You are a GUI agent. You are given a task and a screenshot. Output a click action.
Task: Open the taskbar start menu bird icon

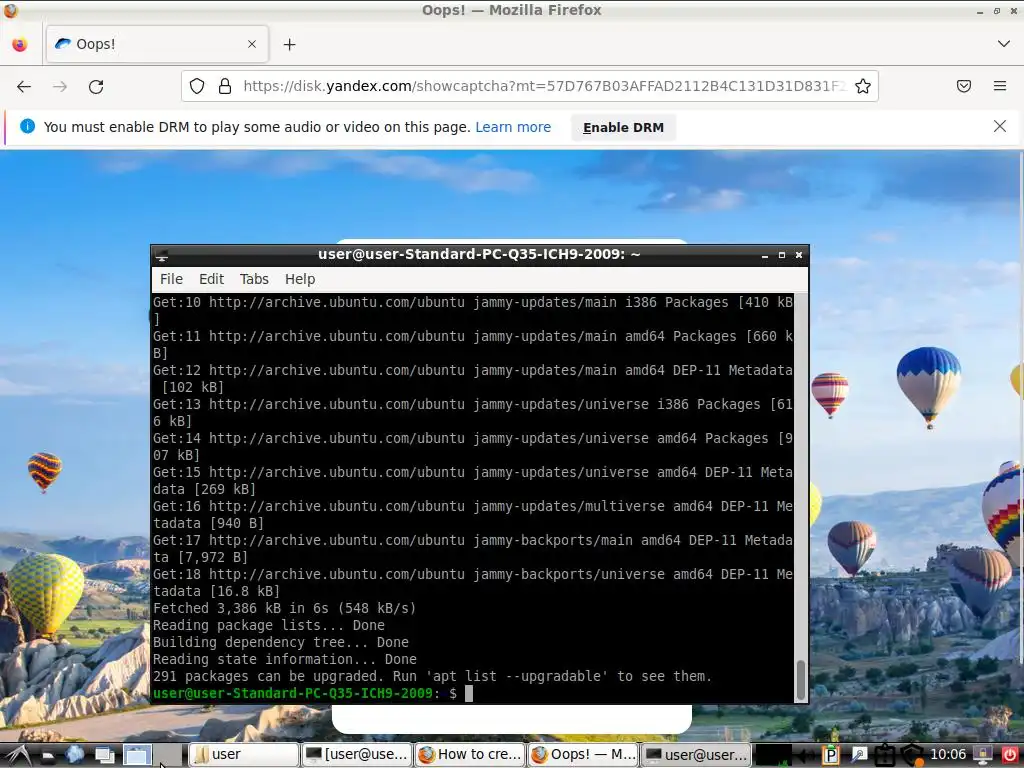tap(17, 755)
